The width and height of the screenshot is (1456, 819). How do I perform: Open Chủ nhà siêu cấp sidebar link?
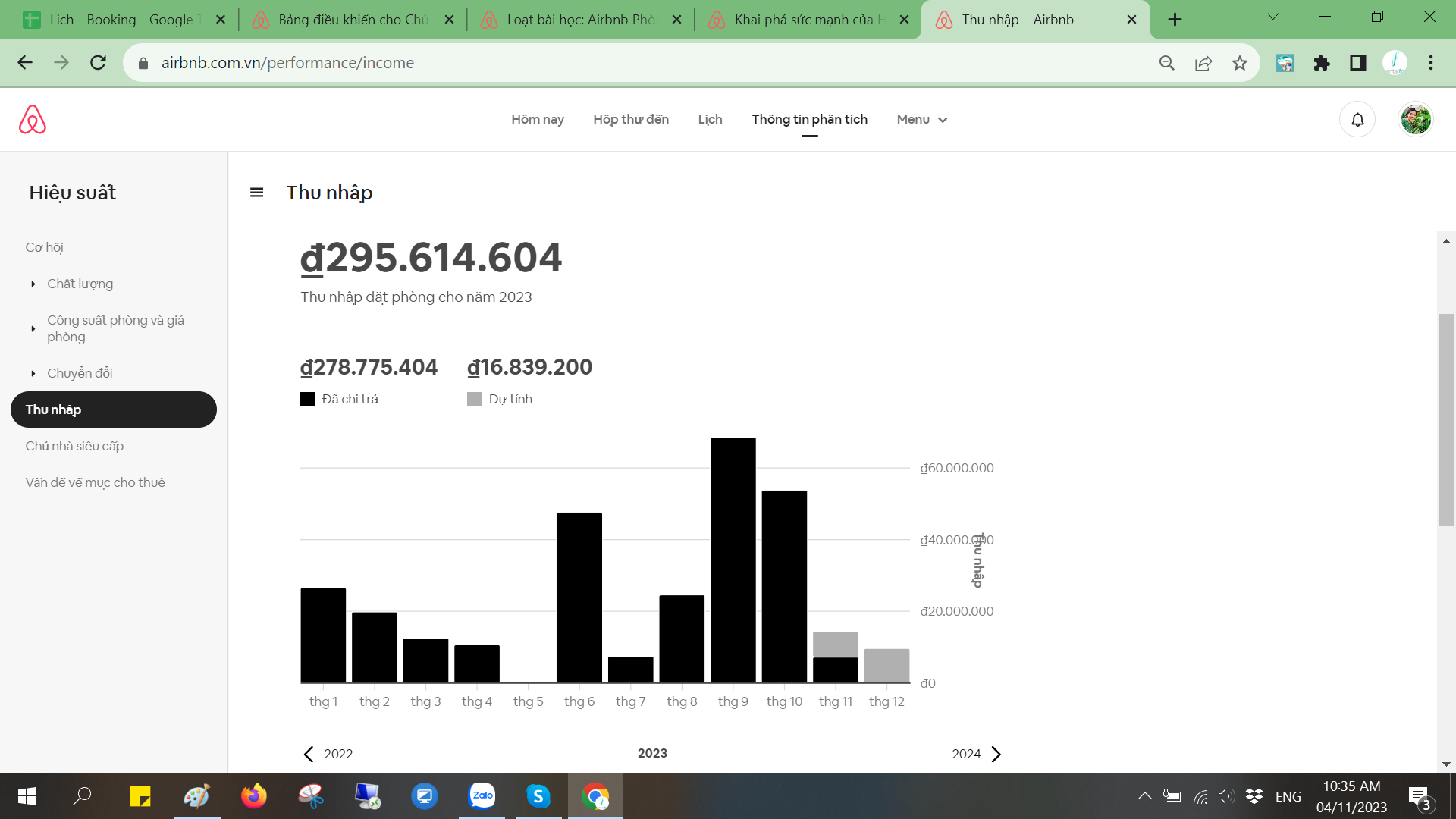click(74, 446)
